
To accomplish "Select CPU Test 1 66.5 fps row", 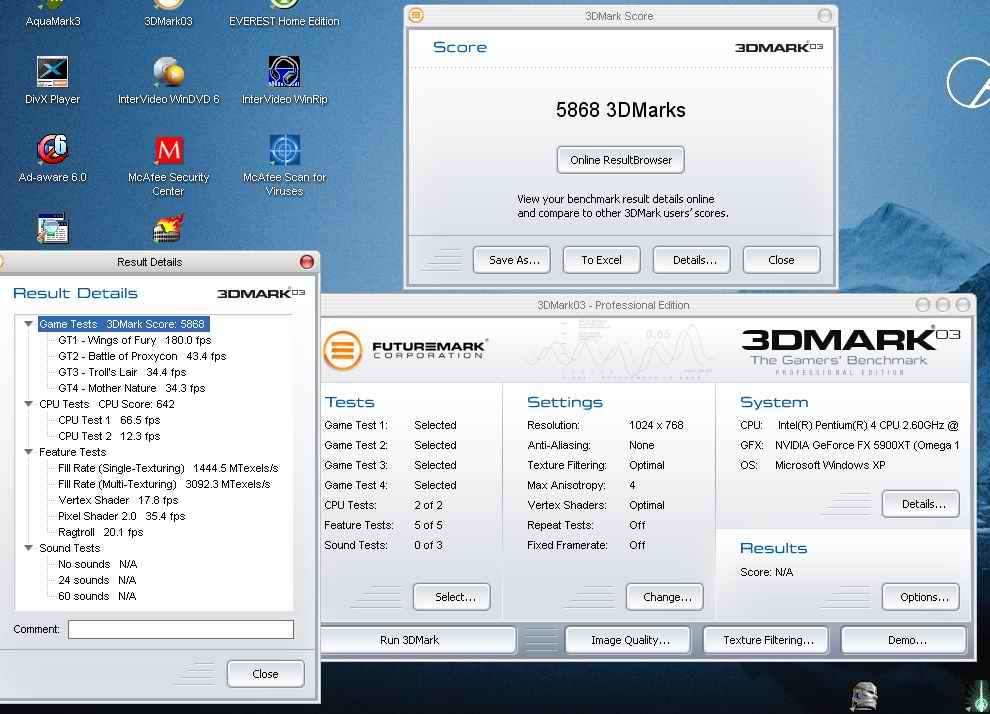I will tap(109, 420).
